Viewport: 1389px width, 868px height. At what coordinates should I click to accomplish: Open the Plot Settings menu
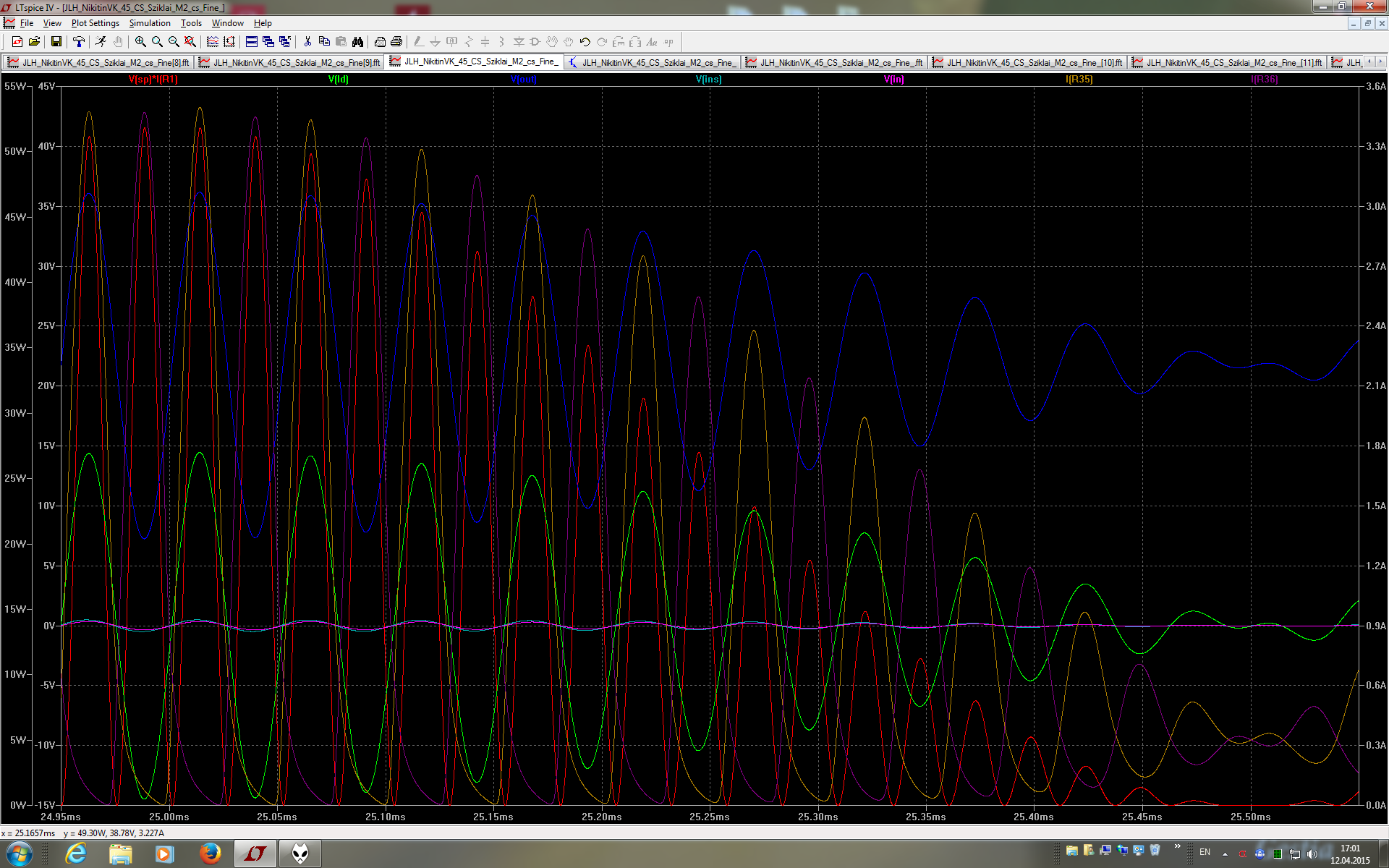tap(95, 23)
